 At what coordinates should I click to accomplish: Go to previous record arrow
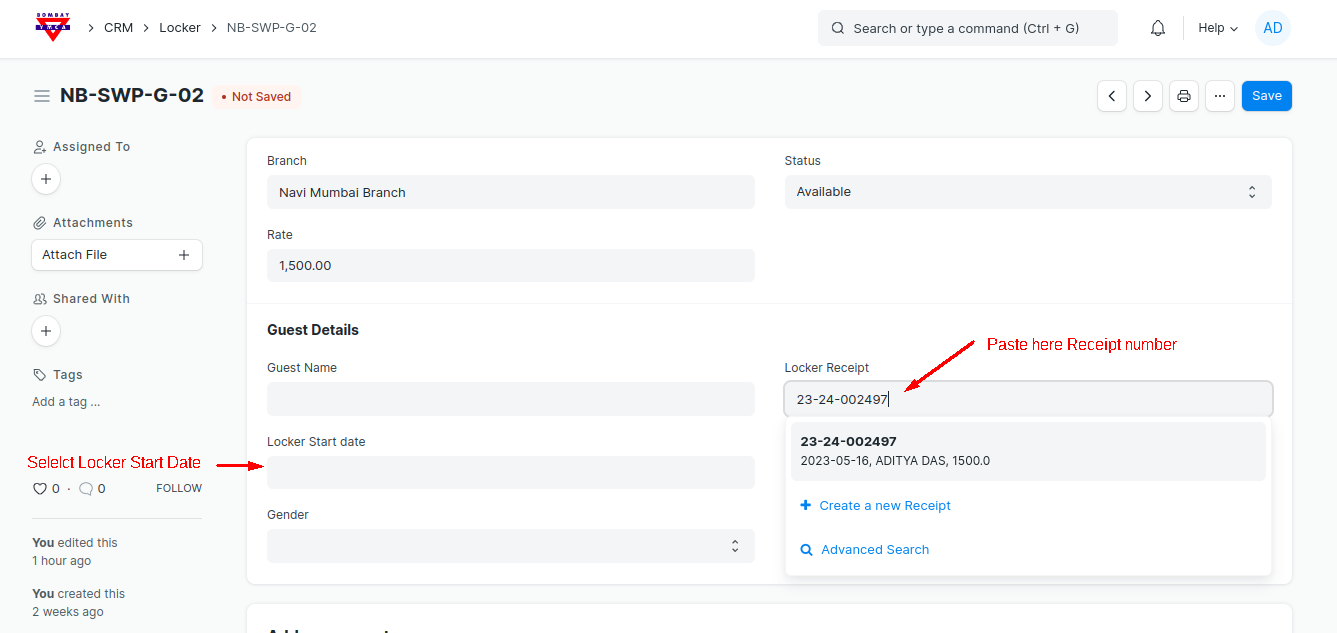coord(1112,96)
